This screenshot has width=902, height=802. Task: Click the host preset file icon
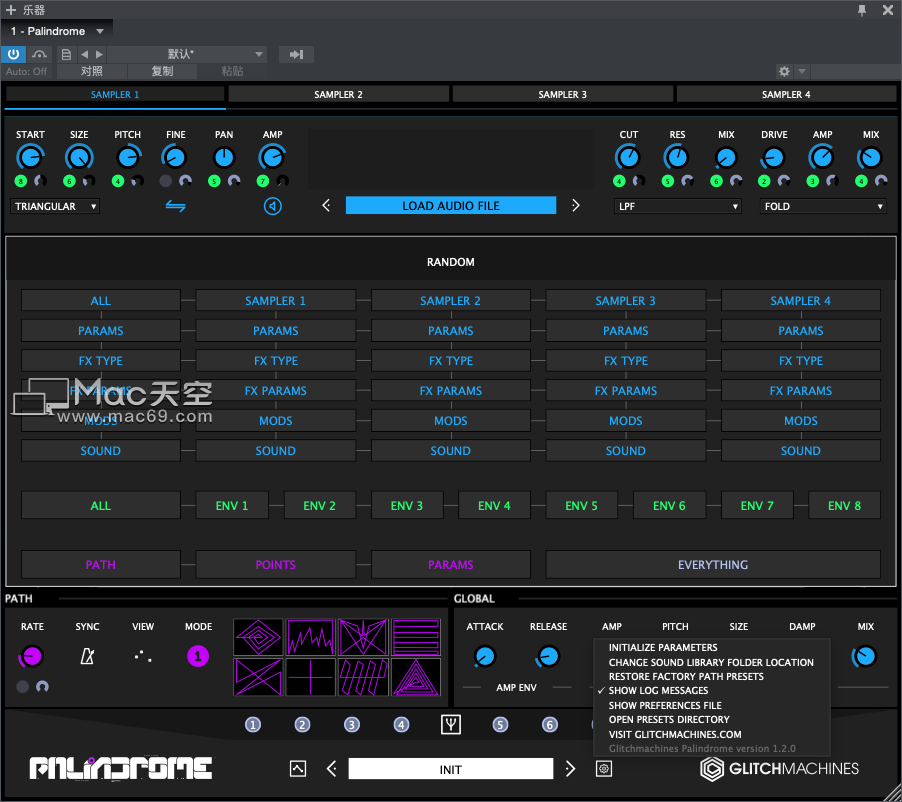(66, 54)
